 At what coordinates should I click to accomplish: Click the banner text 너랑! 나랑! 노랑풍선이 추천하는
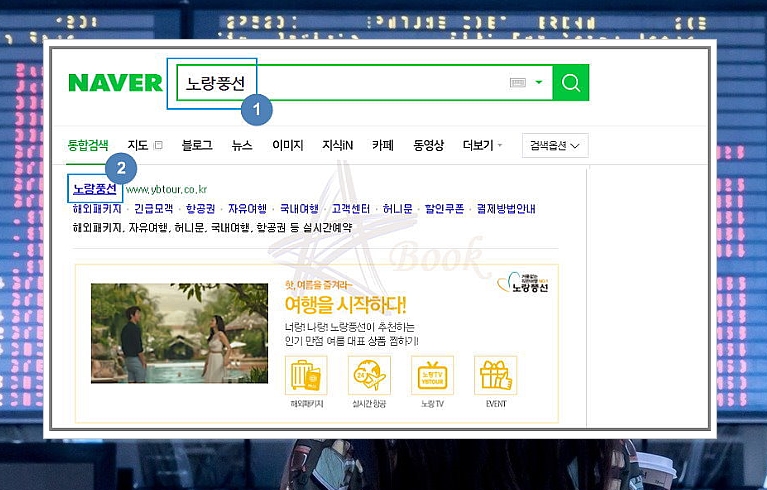click(349, 327)
